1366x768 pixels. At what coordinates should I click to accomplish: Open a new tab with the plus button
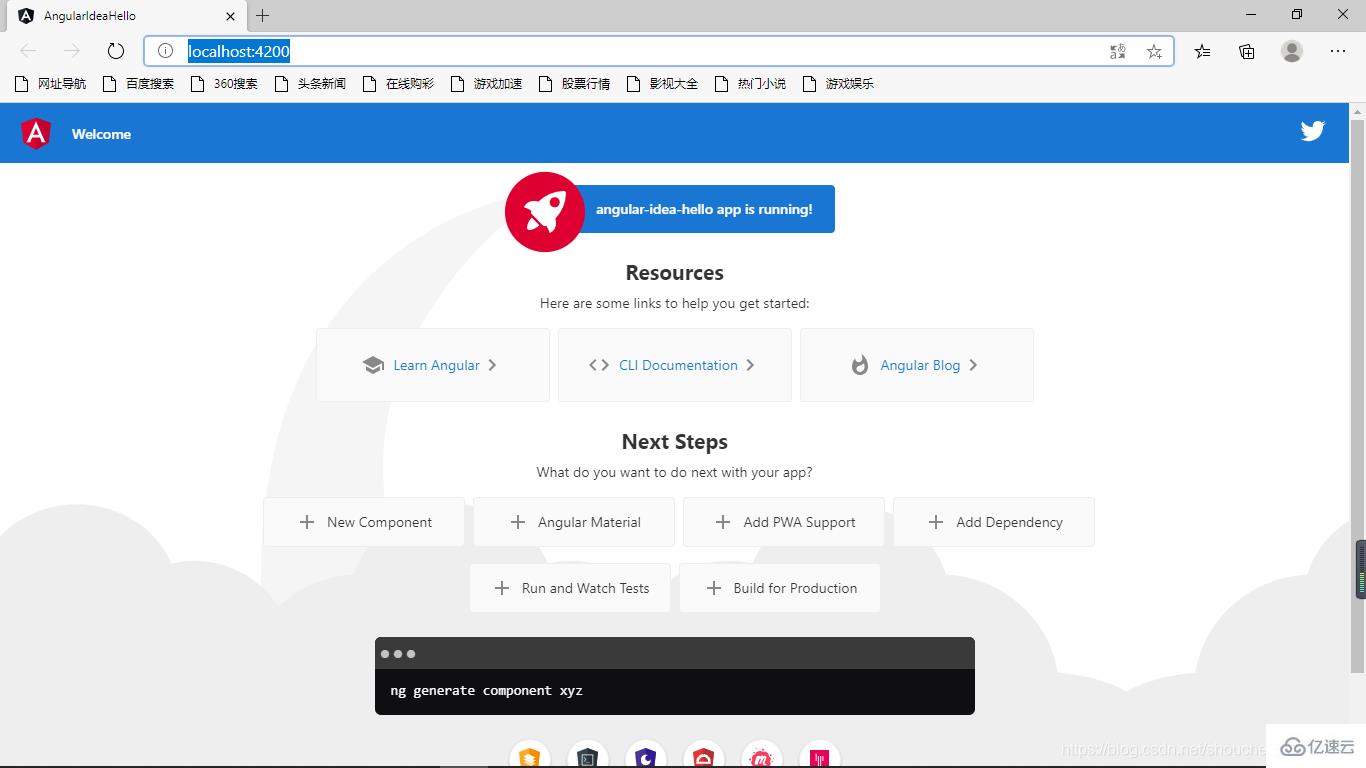click(263, 15)
